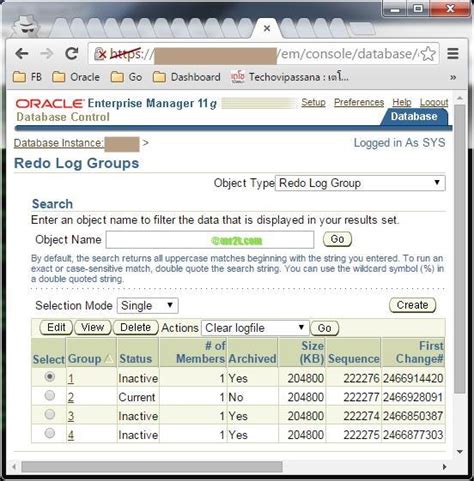Screen dimensions: 474x481
Task: Switch to the Database tab
Action: (x=414, y=116)
